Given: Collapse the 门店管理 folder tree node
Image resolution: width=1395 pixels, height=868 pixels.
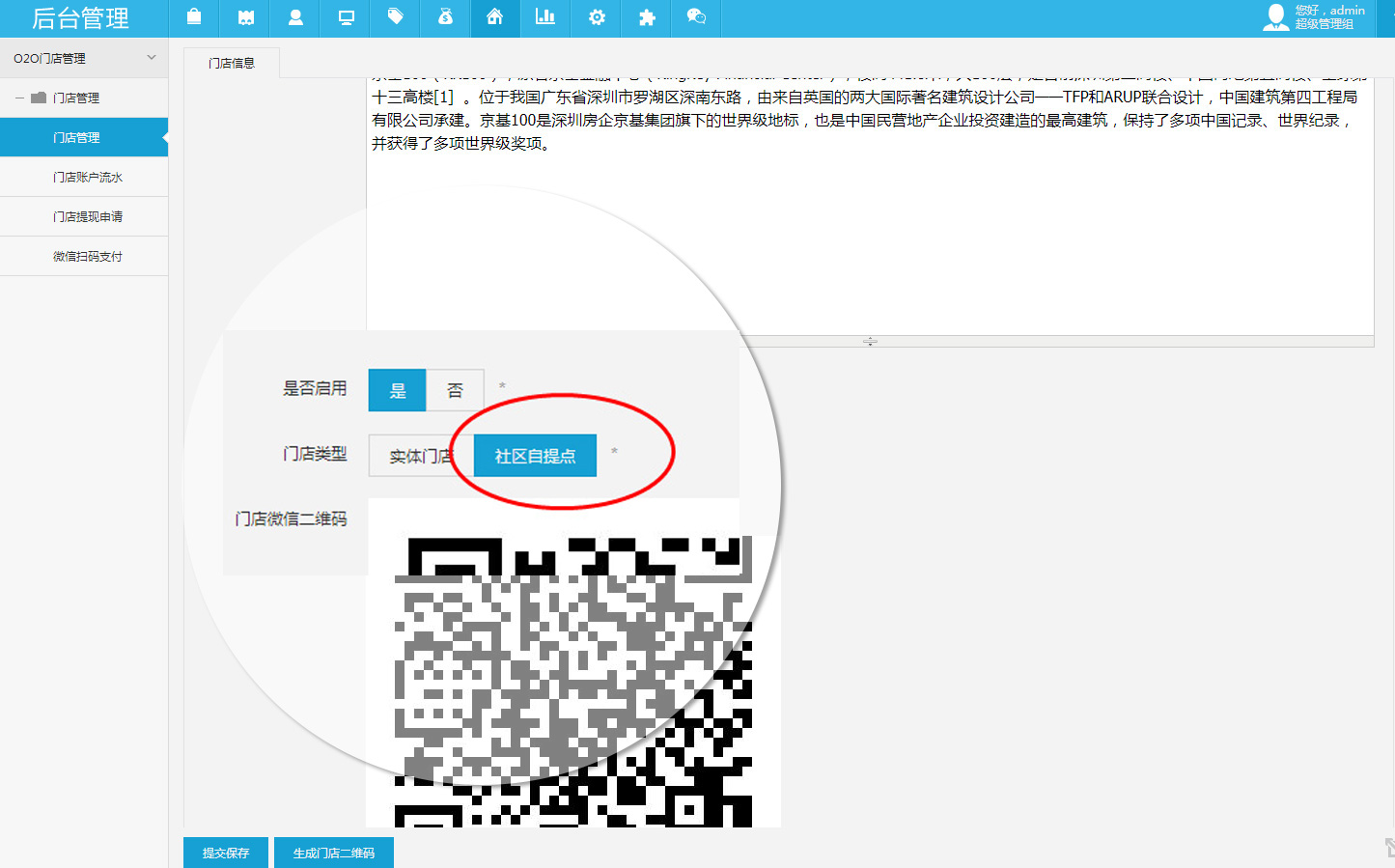Looking at the screenshot, I should 19,98.
